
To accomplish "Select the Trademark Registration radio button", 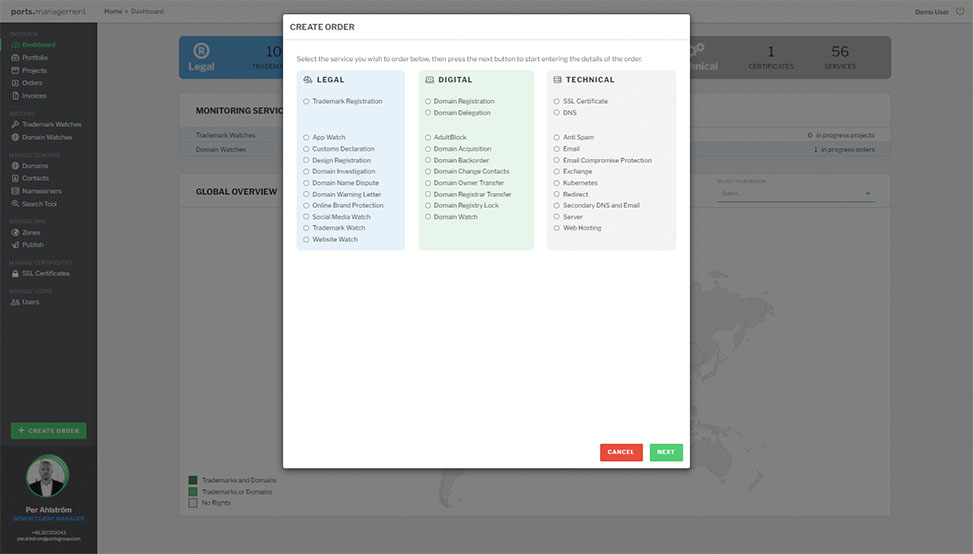I will 306,101.
